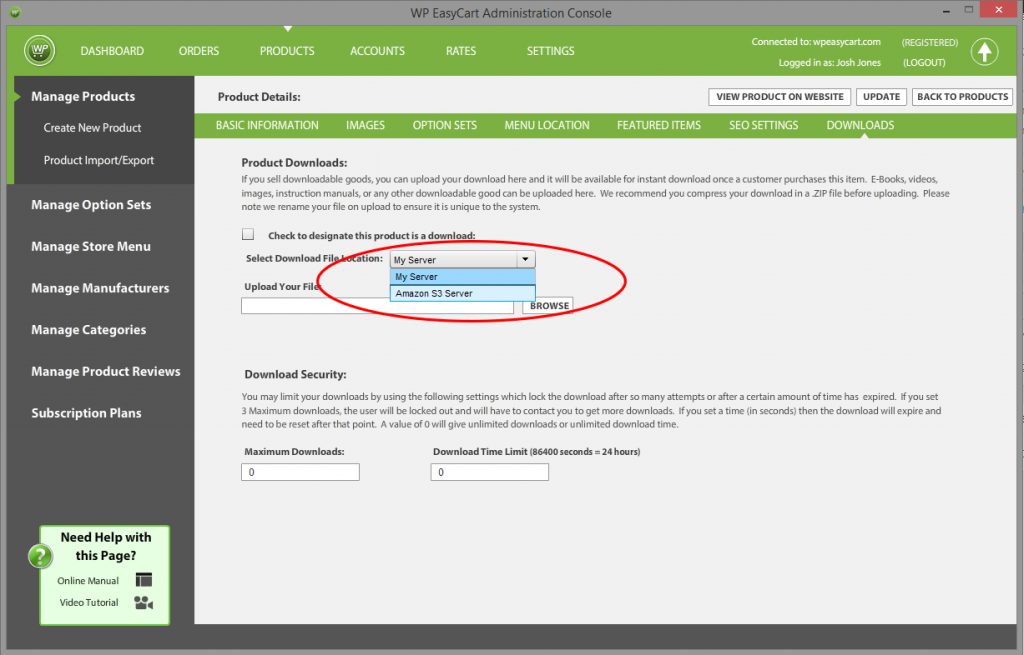
Task: Select the Menu Location tab
Action: click(x=547, y=125)
